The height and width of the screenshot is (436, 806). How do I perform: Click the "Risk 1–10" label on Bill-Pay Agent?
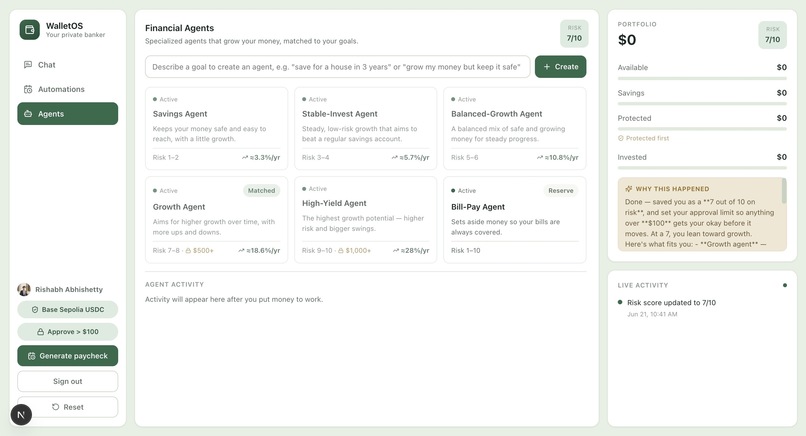pos(466,250)
